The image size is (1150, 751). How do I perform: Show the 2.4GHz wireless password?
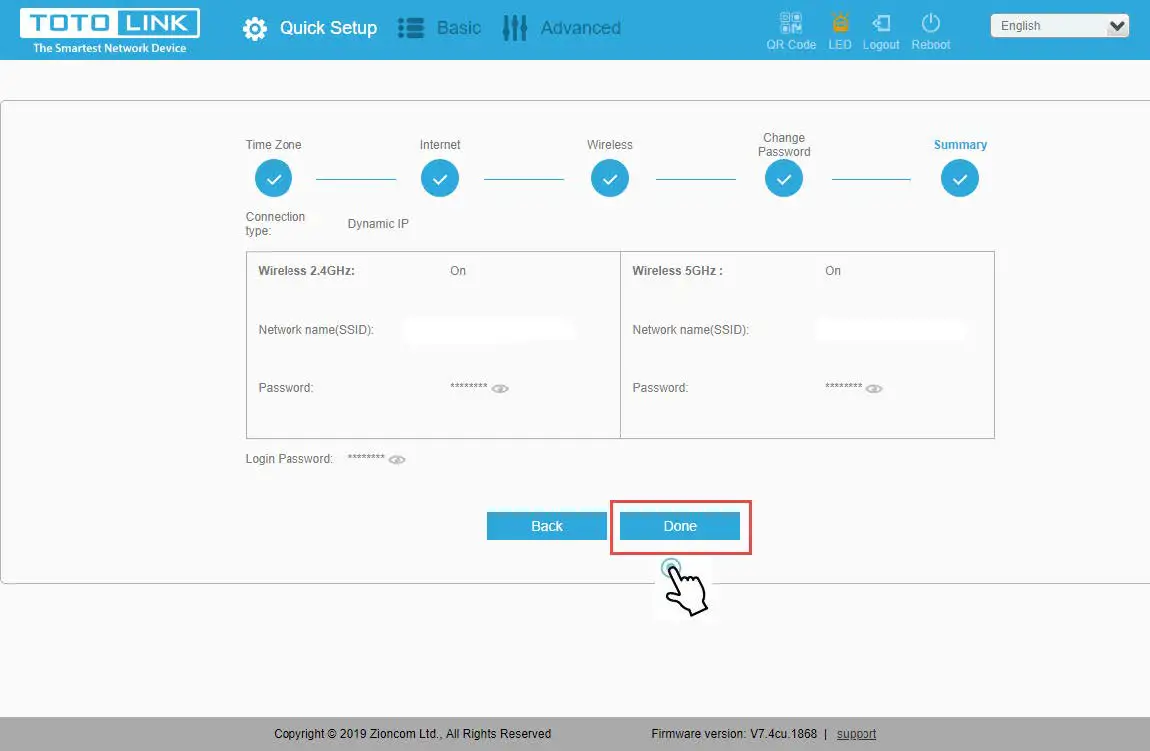500,389
